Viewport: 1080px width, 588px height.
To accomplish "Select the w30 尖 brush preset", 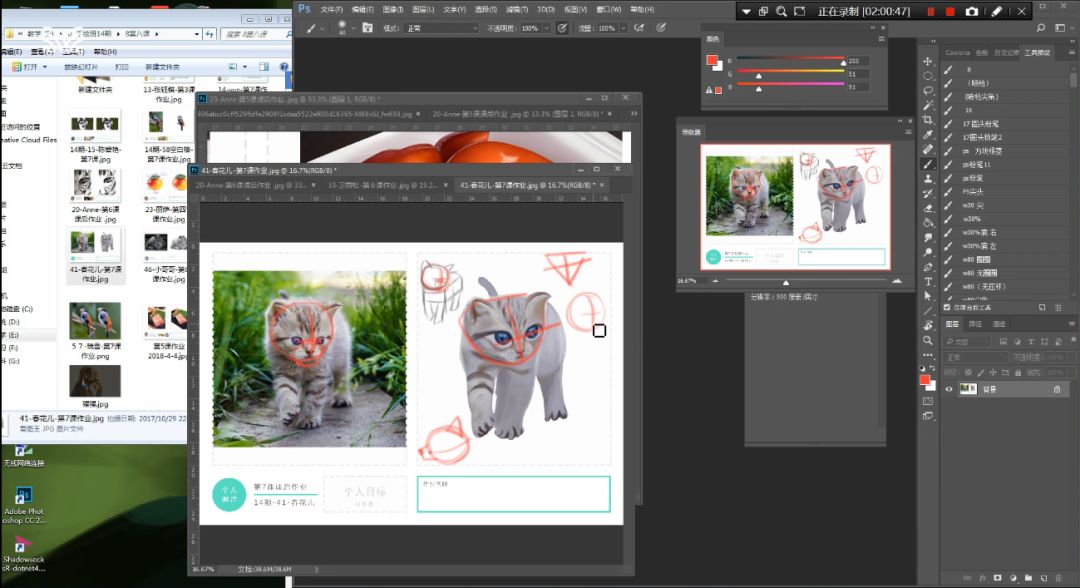I will (x=971, y=205).
